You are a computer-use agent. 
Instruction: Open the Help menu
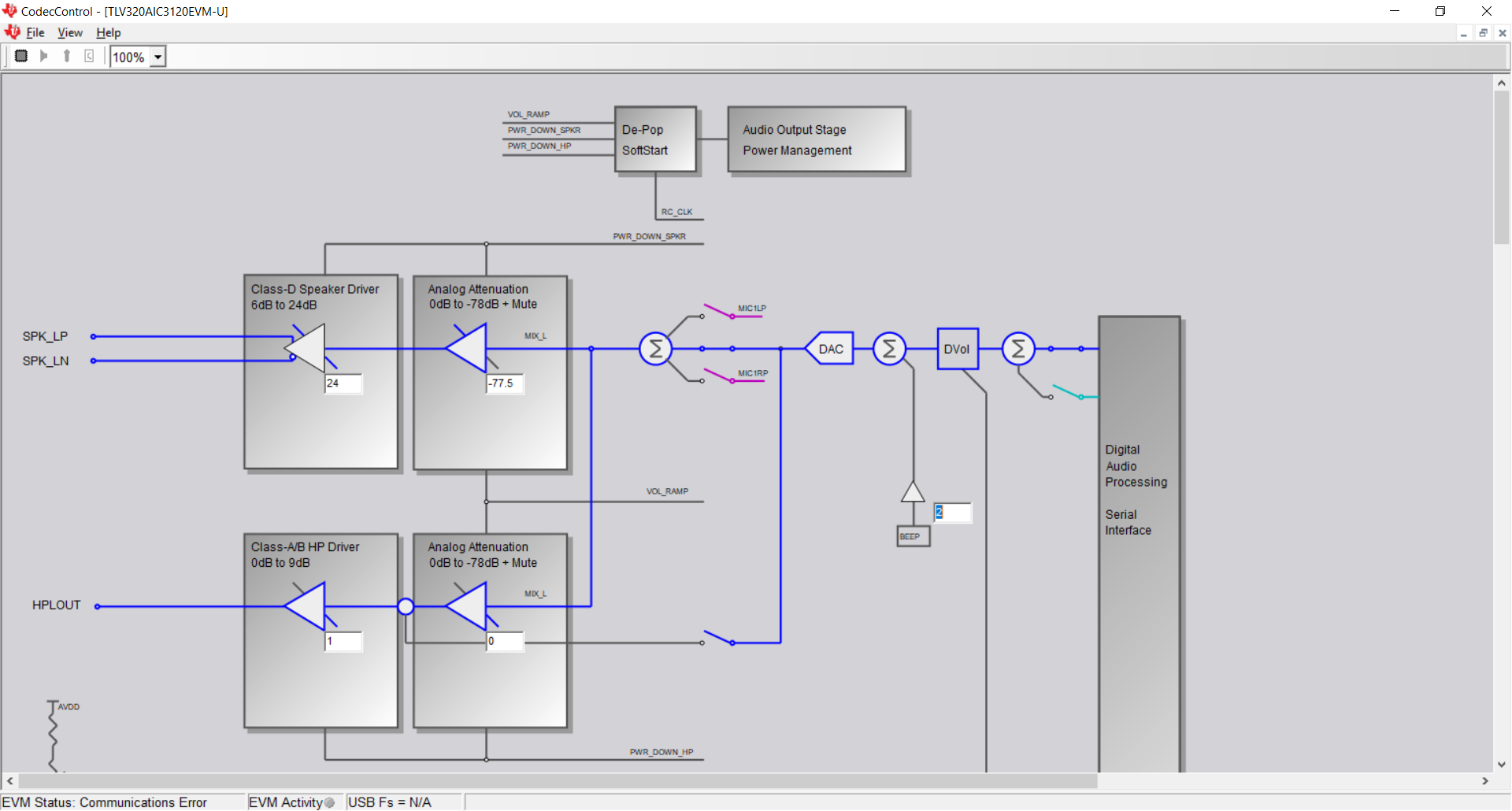click(109, 32)
